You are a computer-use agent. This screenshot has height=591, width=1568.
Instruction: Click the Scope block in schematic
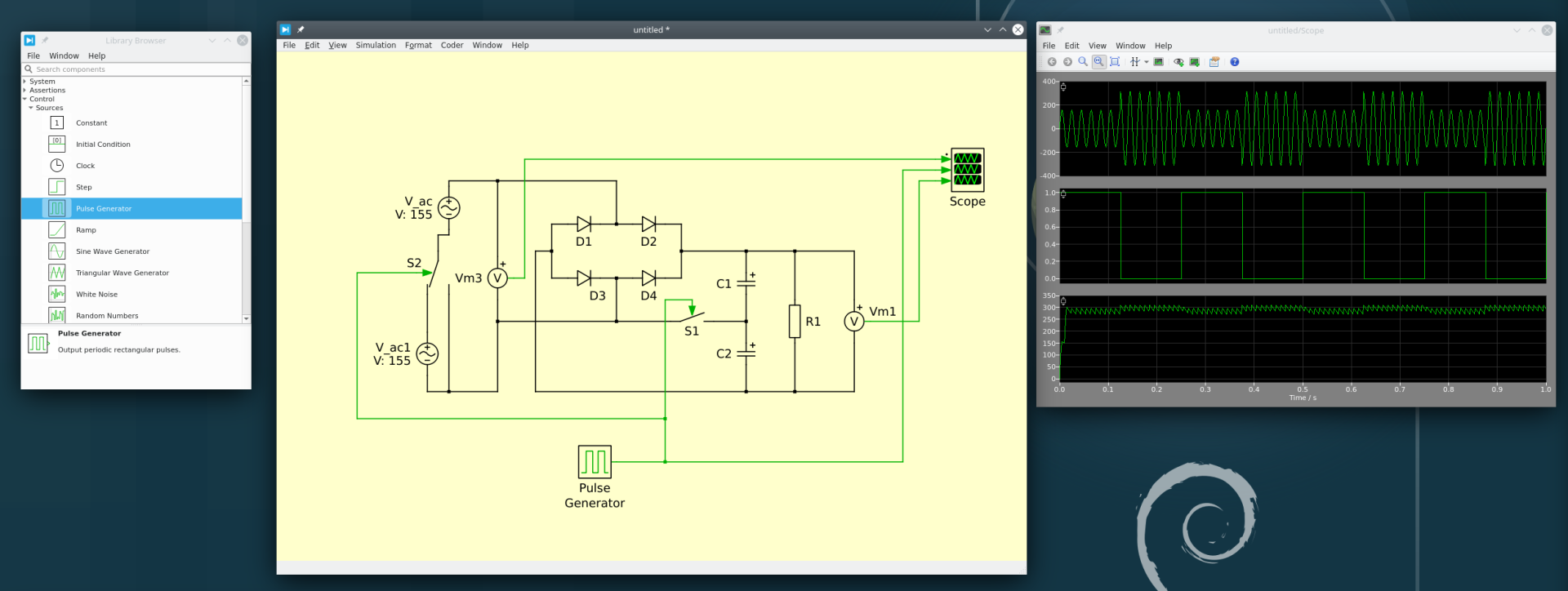(967, 169)
